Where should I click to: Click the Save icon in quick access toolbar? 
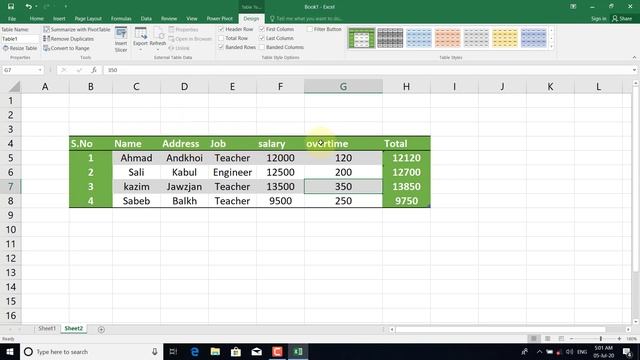click(x=11, y=7)
